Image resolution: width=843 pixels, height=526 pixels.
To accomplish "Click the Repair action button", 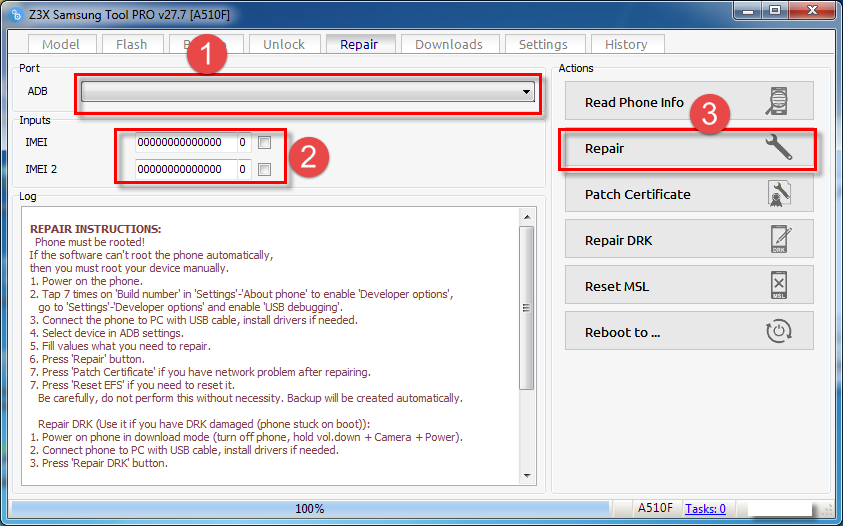I will point(689,148).
